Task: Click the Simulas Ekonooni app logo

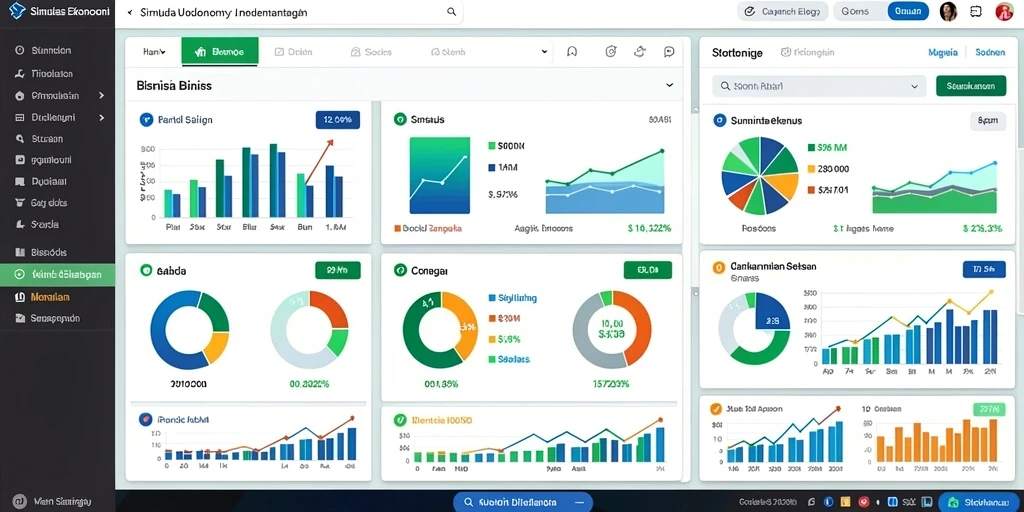Action: pos(18,11)
